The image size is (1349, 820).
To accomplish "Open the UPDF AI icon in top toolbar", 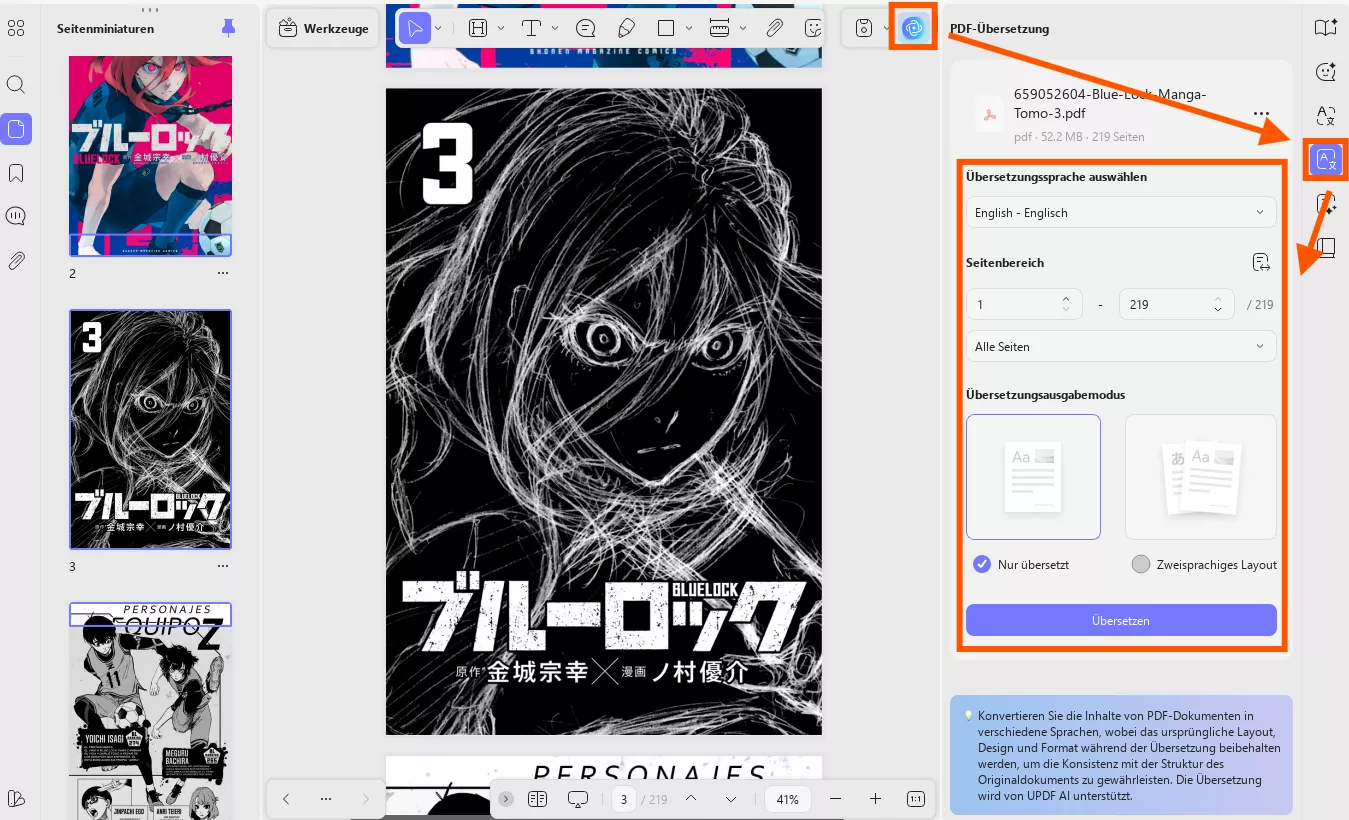I will click(x=912, y=29).
